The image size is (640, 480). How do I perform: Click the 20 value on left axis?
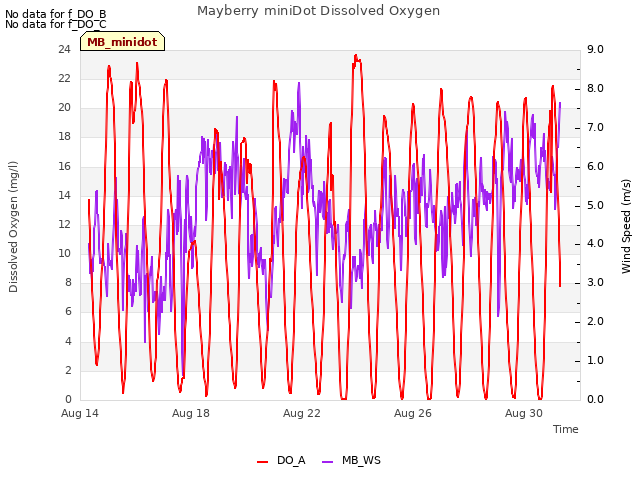pos(65,107)
